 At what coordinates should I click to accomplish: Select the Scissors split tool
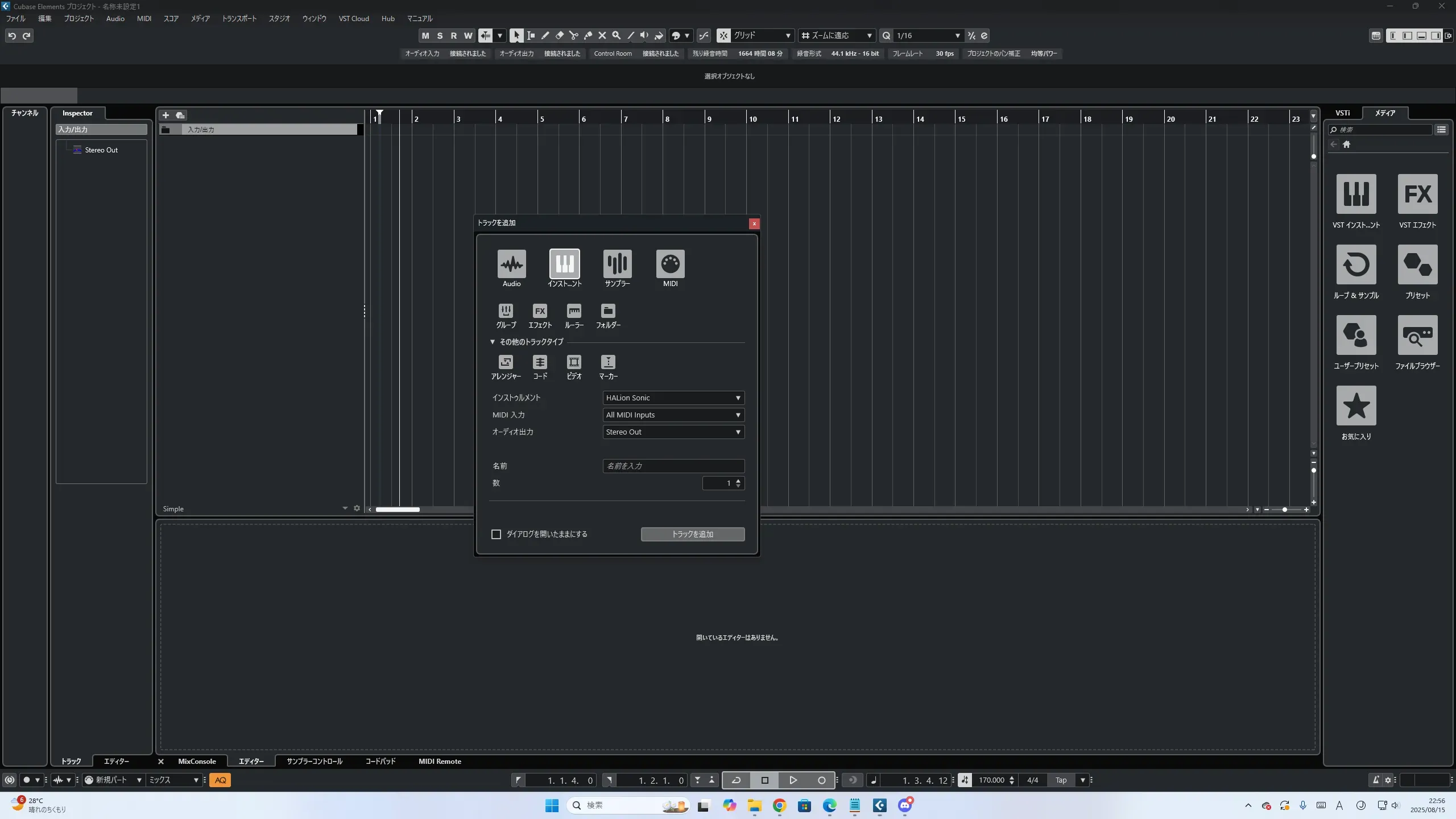573,36
